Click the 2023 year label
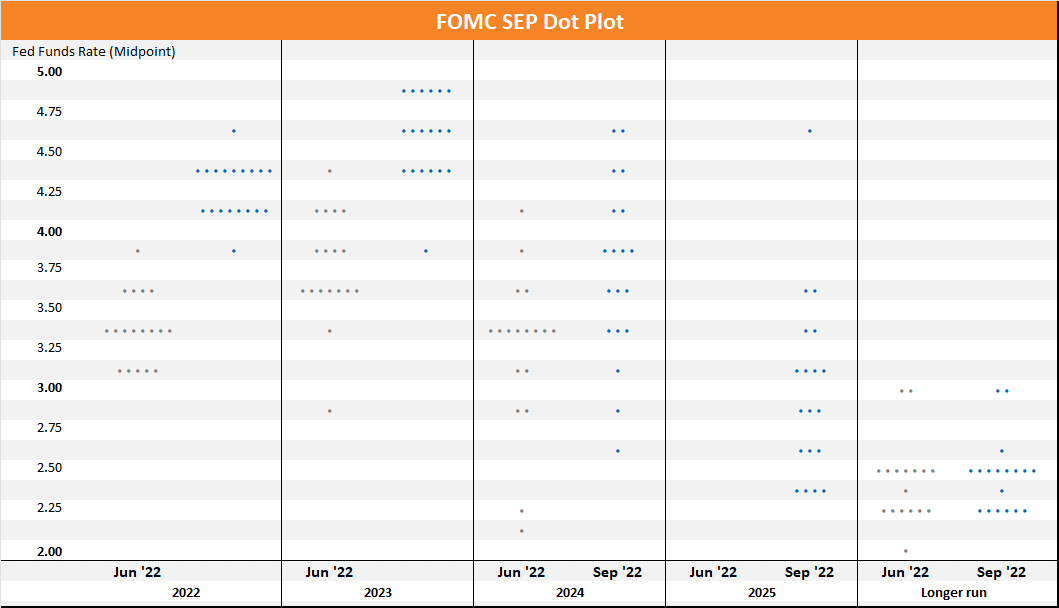The width and height of the screenshot is (1059, 608). (378, 592)
